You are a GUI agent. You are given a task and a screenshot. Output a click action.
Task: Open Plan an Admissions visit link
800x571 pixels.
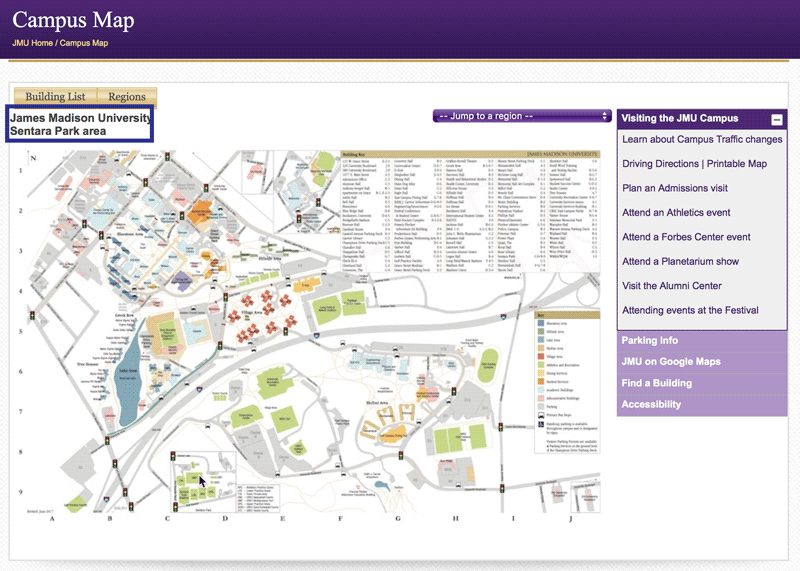(x=674, y=188)
